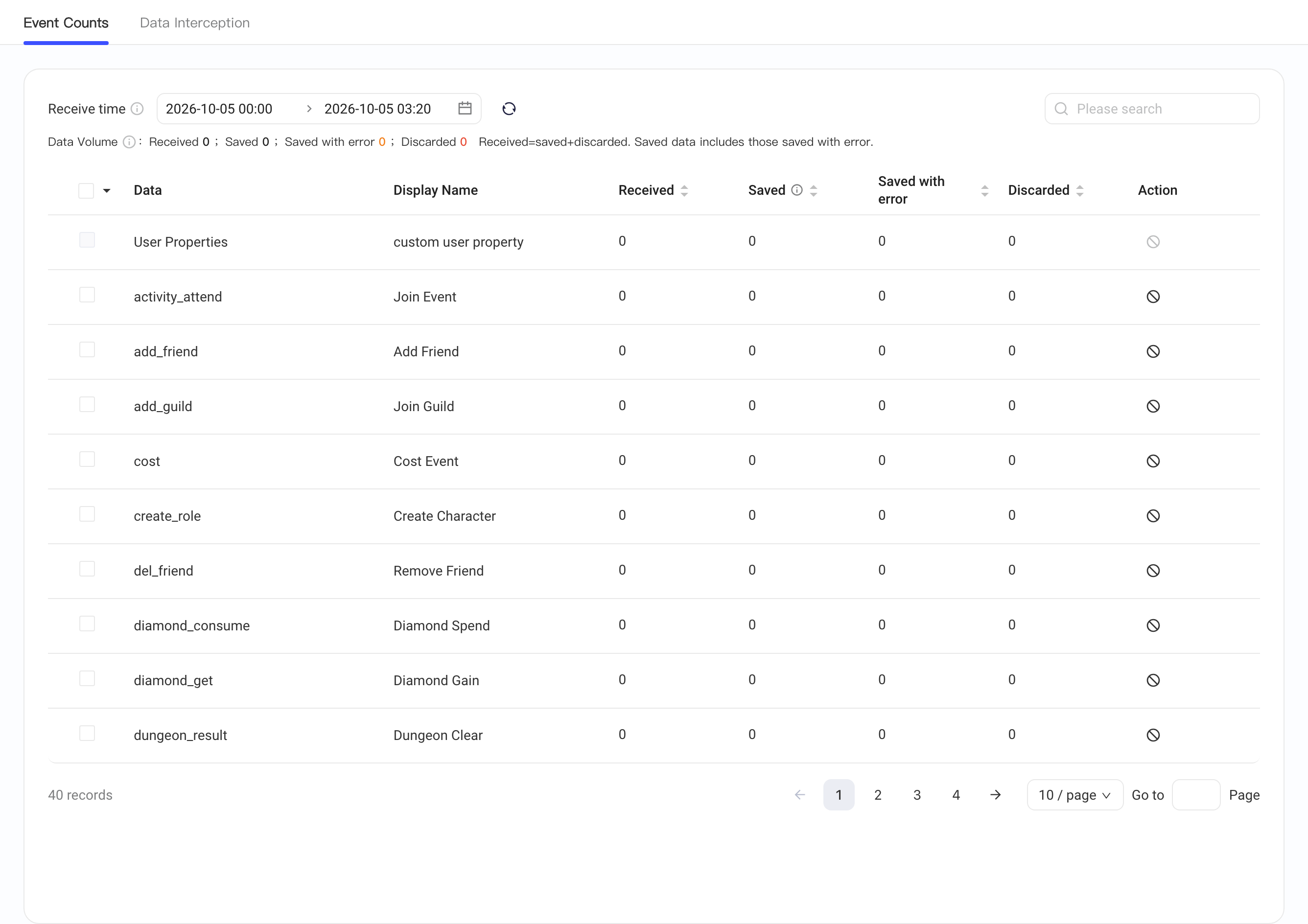The image size is (1308, 924).
Task: Check the create_role row checkbox
Action: click(87, 514)
